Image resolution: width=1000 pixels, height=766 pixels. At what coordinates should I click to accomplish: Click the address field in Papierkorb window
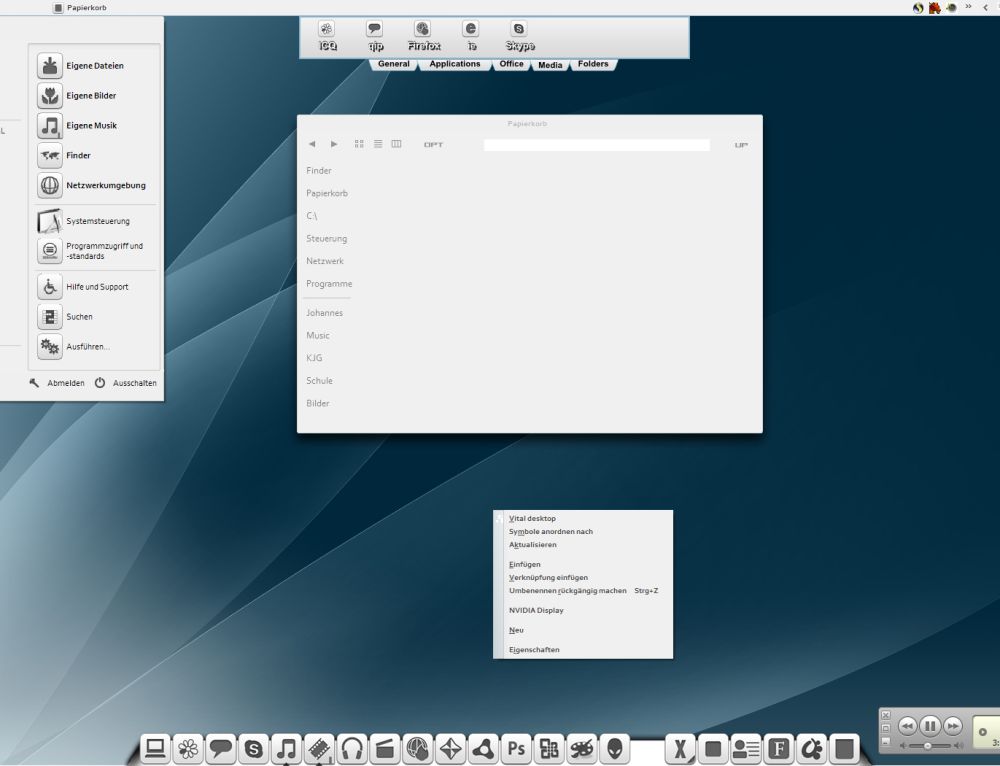[596, 145]
